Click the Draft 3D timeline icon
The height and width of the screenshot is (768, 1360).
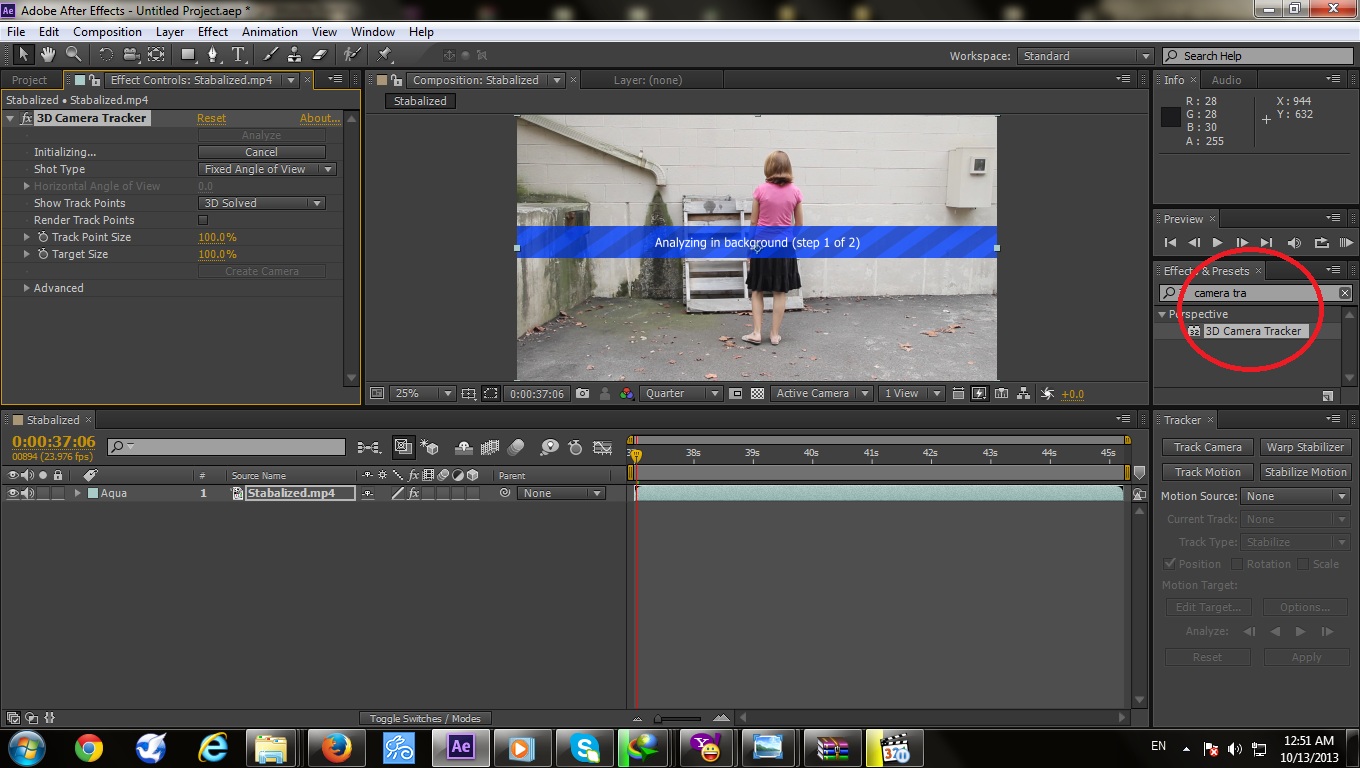point(429,447)
